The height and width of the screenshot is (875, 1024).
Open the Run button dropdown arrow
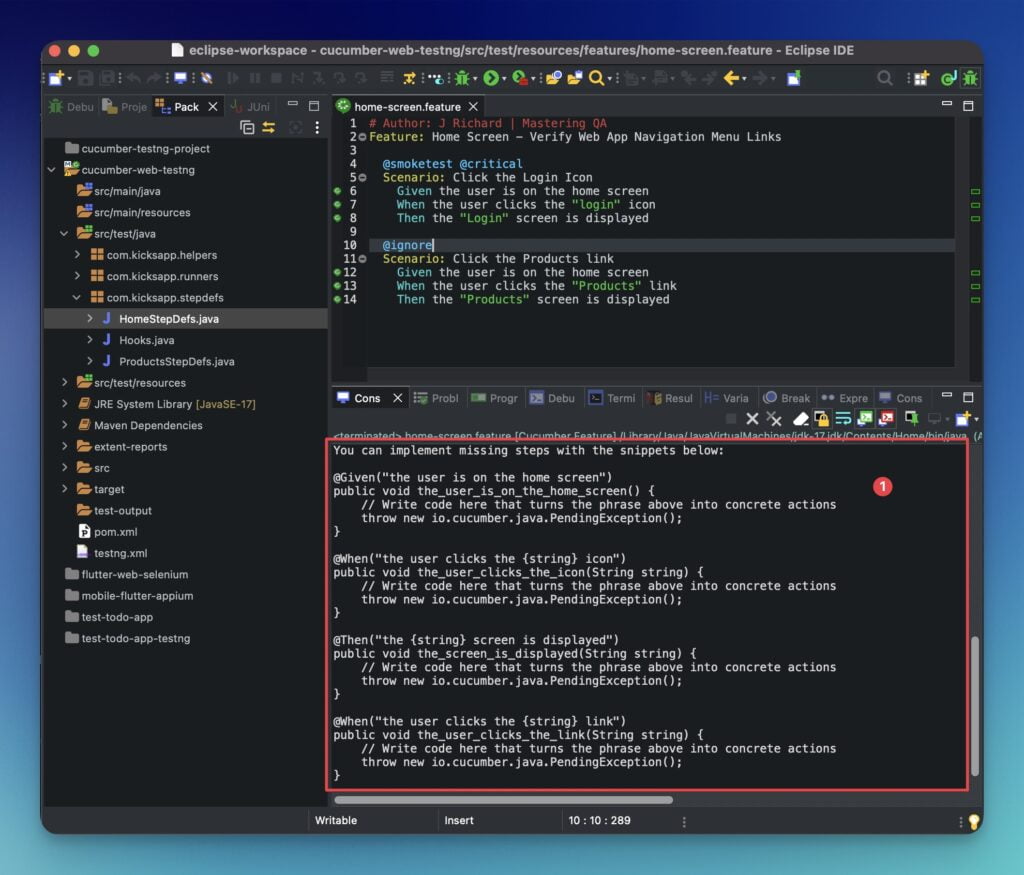(x=504, y=79)
